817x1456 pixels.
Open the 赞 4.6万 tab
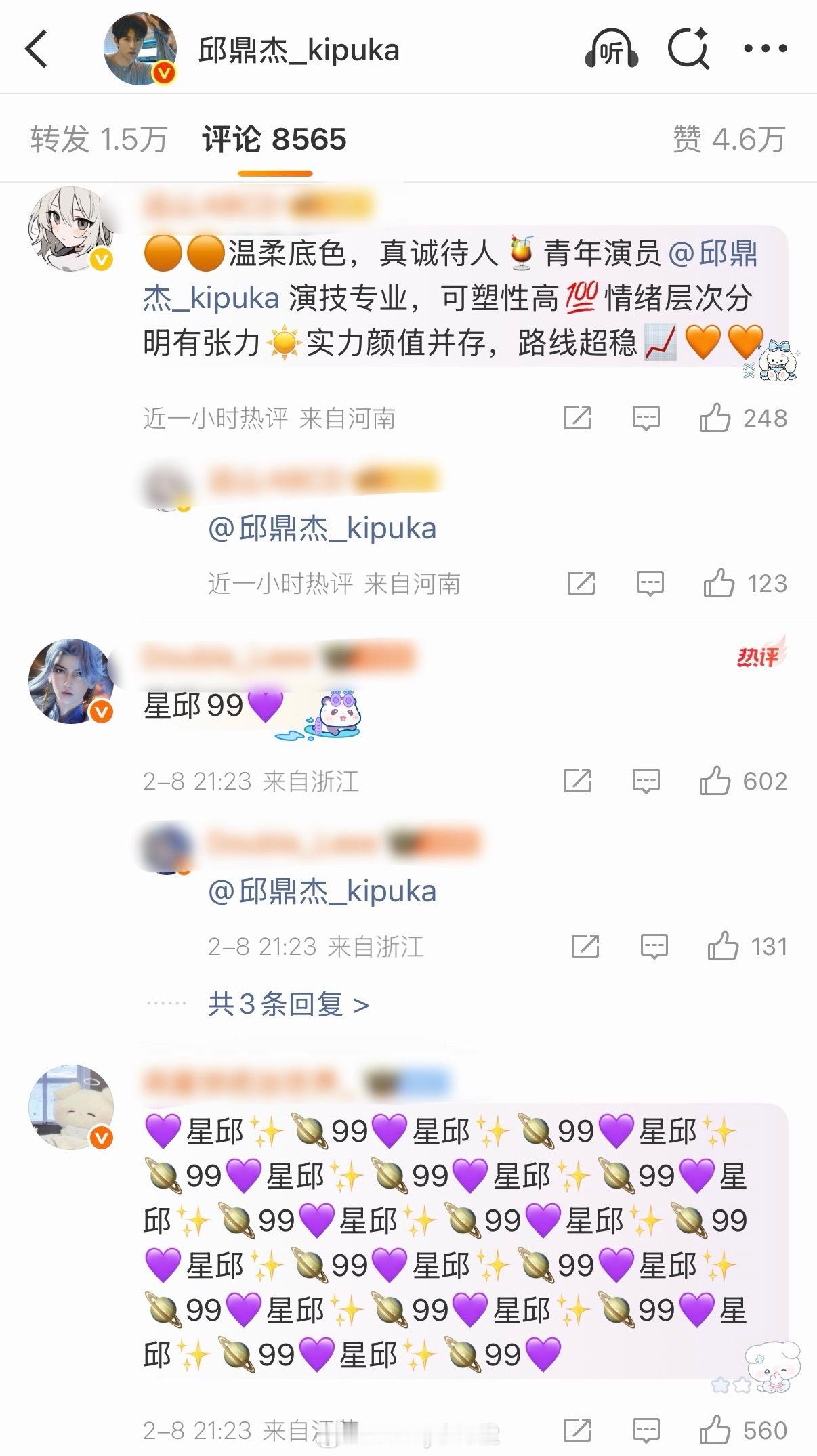click(729, 140)
